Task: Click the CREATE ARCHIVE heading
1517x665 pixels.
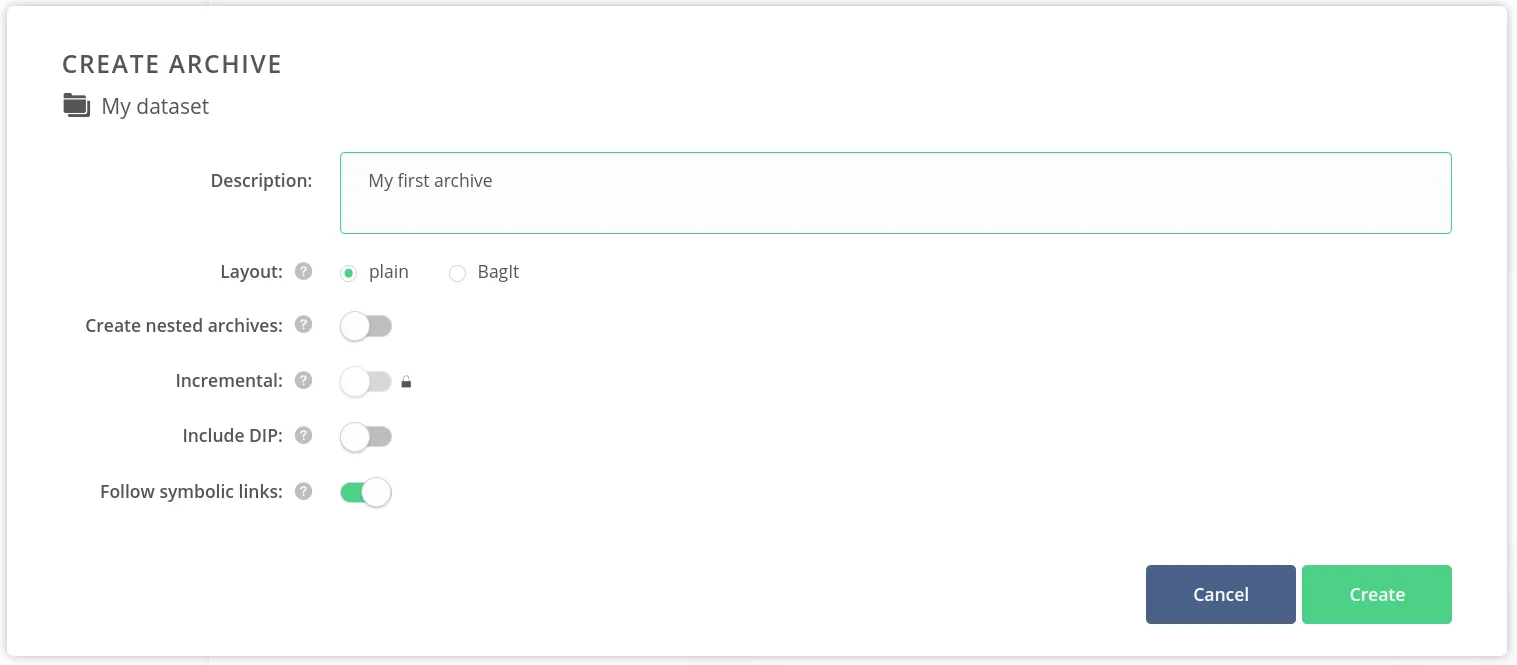Action: click(171, 63)
